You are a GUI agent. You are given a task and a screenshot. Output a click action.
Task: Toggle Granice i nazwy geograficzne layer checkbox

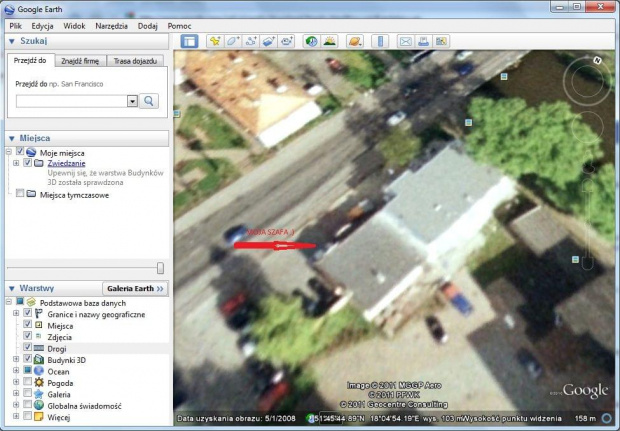(27, 313)
